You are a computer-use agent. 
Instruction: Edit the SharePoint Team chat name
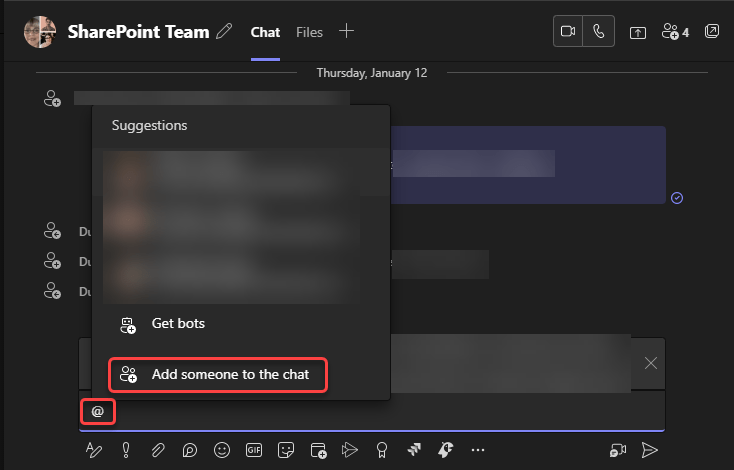pos(224,32)
